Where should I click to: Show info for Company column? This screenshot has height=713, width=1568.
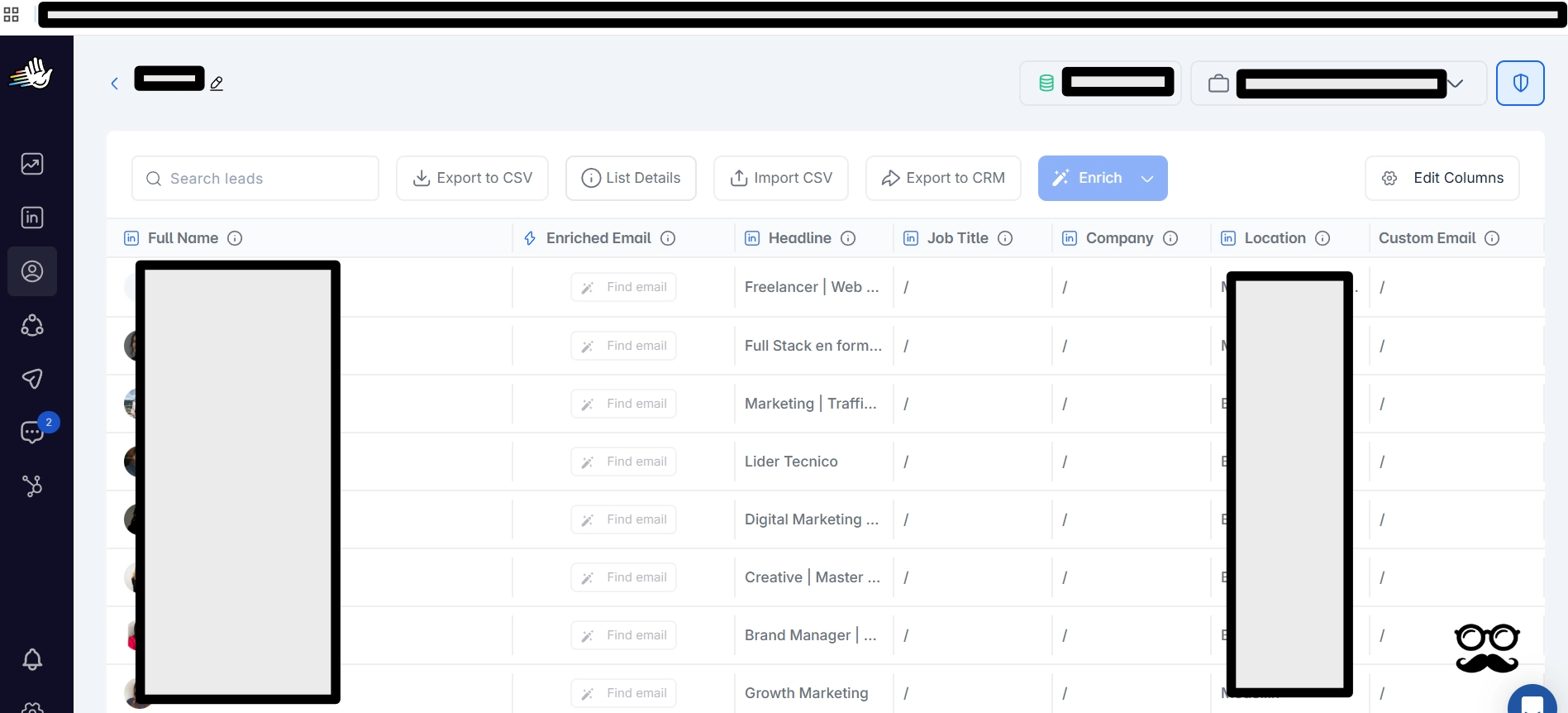click(1170, 238)
